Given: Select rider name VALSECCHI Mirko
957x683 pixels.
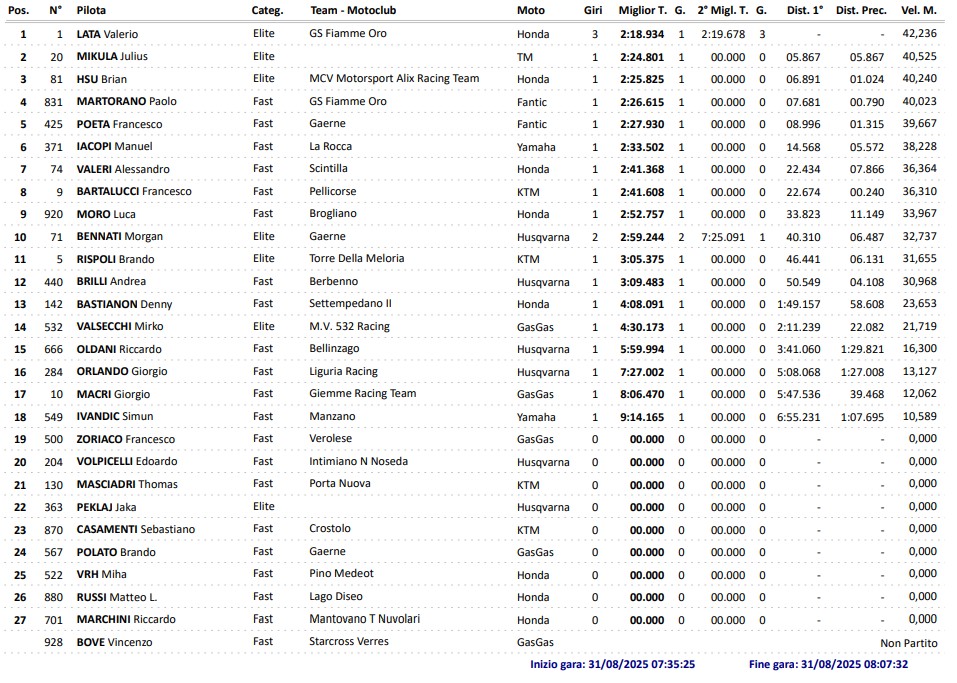Looking at the screenshot, I should coord(120,327).
